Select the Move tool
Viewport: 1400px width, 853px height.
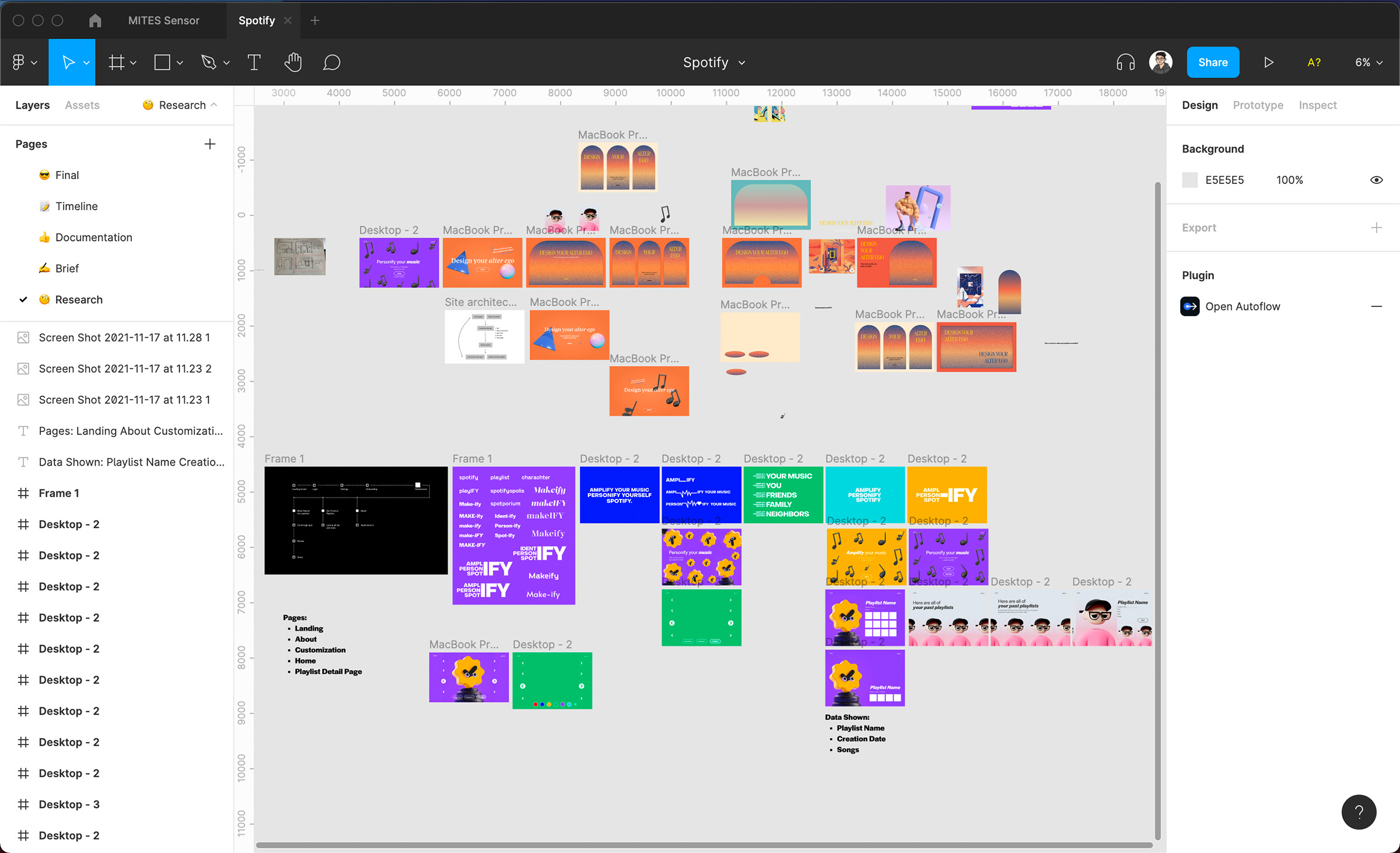pyautogui.click(x=68, y=62)
